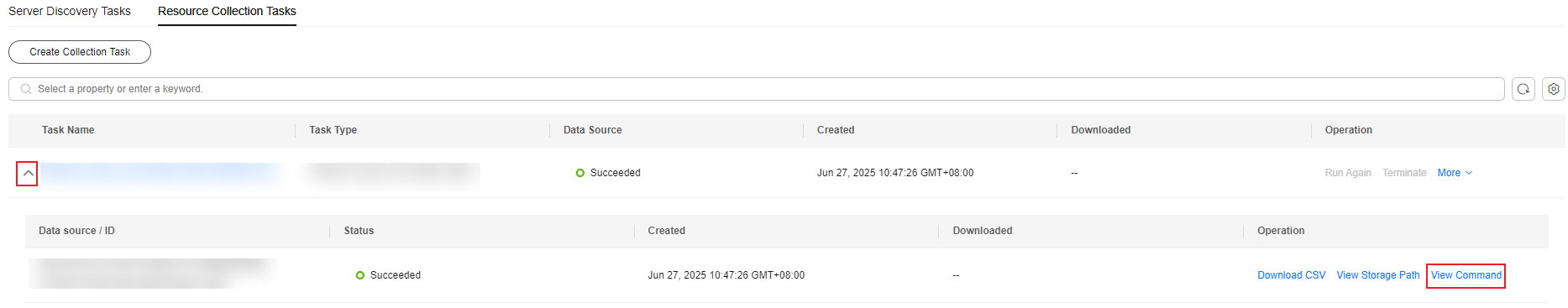
Task: Switch to Server Discovery Tasks tab
Action: pyautogui.click(x=70, y=11)
